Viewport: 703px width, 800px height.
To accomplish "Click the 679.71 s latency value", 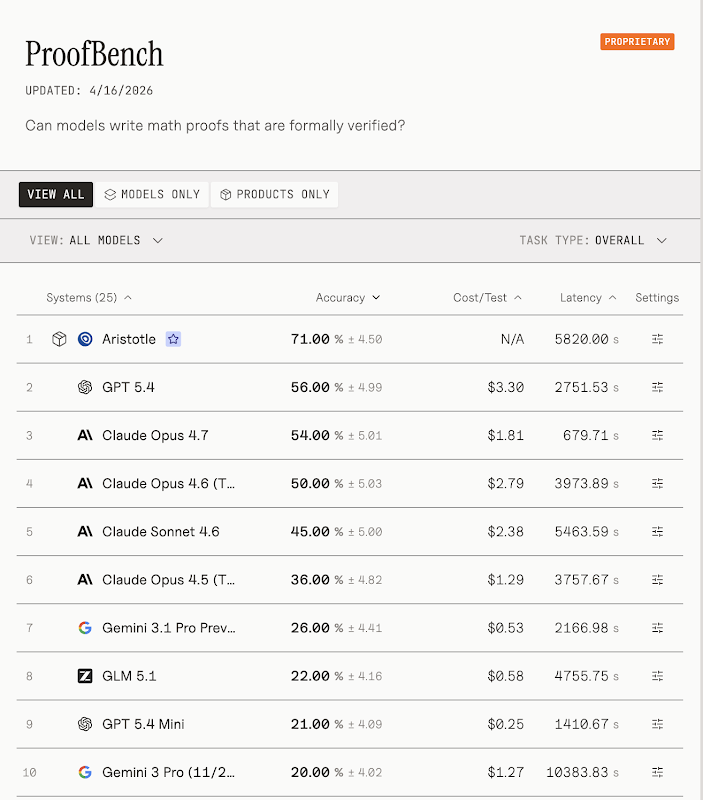I will (591, 435).
